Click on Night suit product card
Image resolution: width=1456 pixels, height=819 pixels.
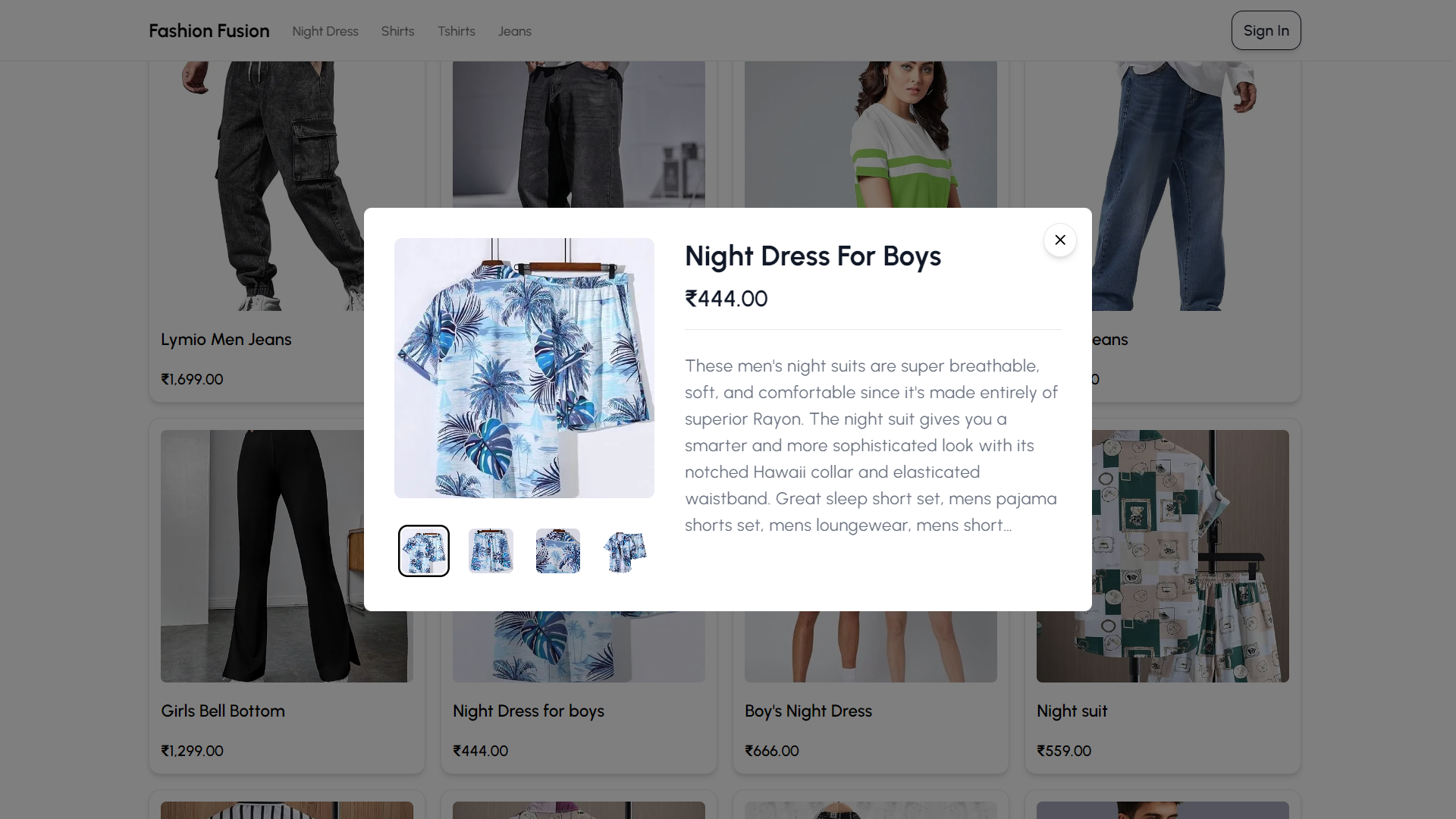tap(1163, 595)
